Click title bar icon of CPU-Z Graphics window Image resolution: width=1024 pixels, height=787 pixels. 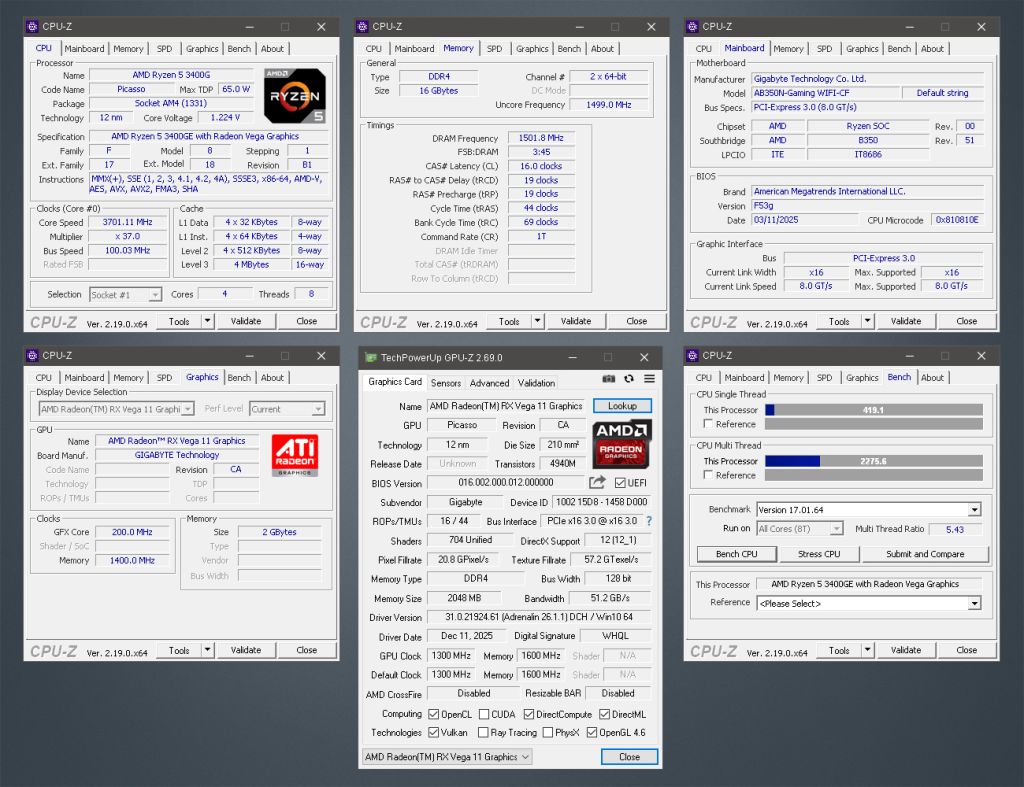(x=32, y=356)
